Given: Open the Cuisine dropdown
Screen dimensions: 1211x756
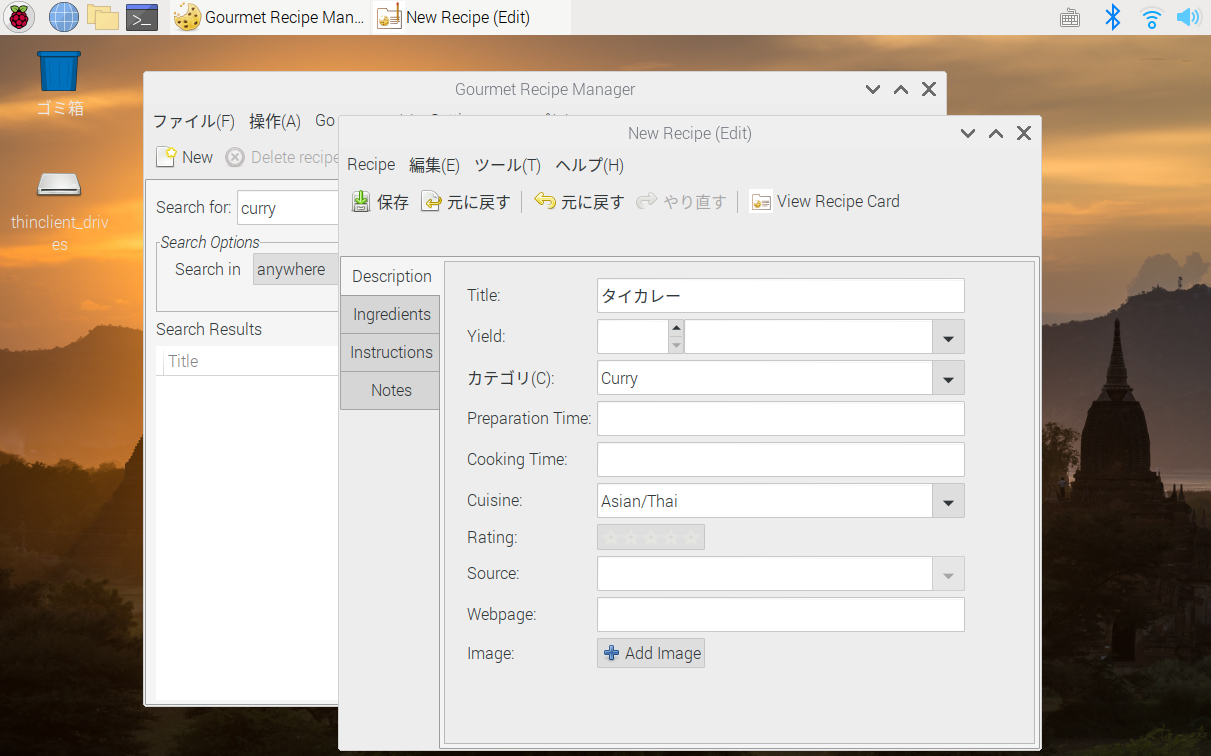Looking at the screenshot, I should coord(946,500).
